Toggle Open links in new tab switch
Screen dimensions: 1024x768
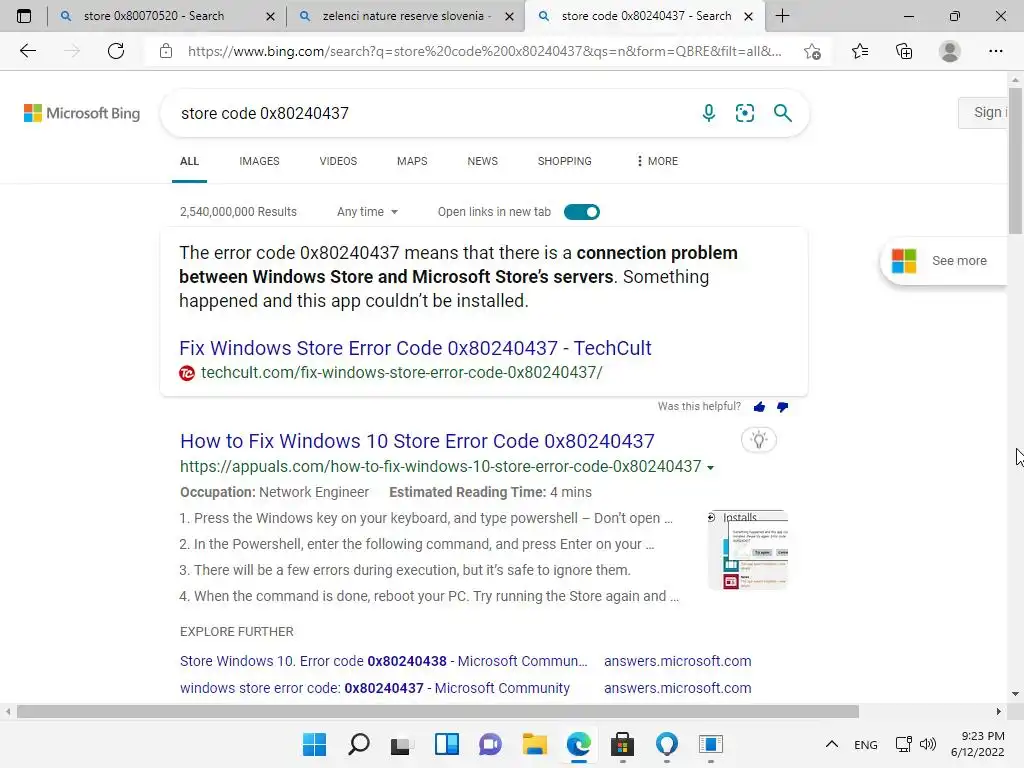point(582,212)
